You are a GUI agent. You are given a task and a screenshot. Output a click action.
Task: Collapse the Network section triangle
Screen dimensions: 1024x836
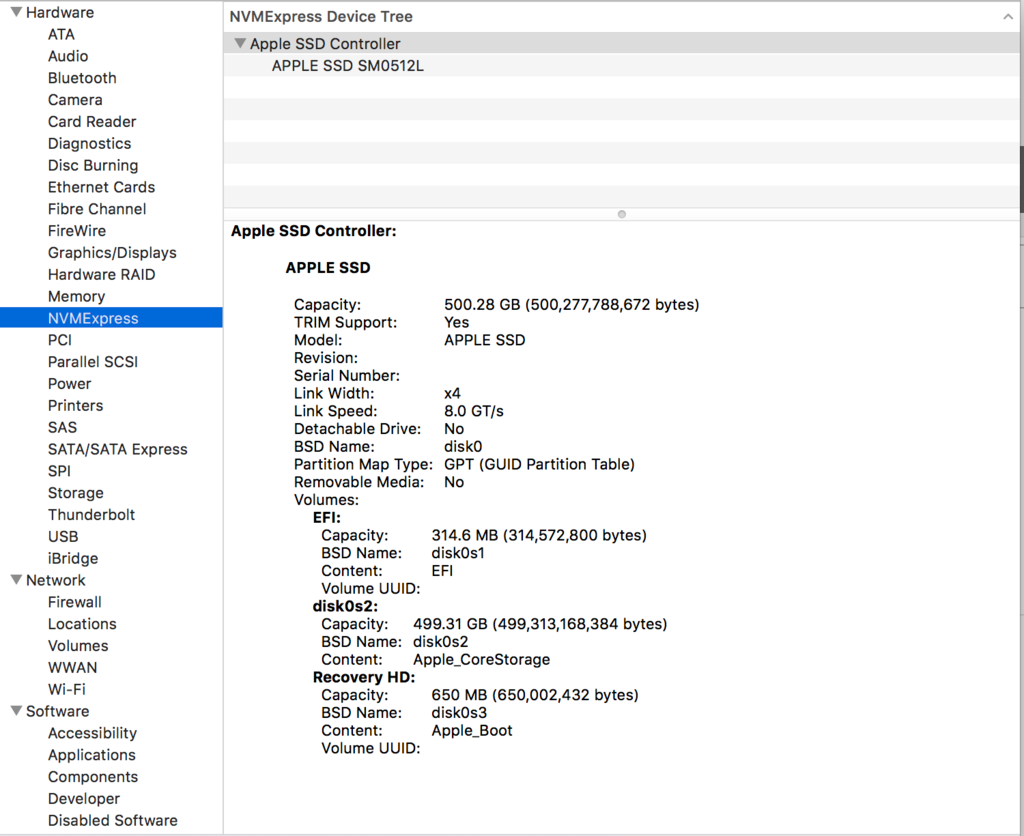click(16, 580)
